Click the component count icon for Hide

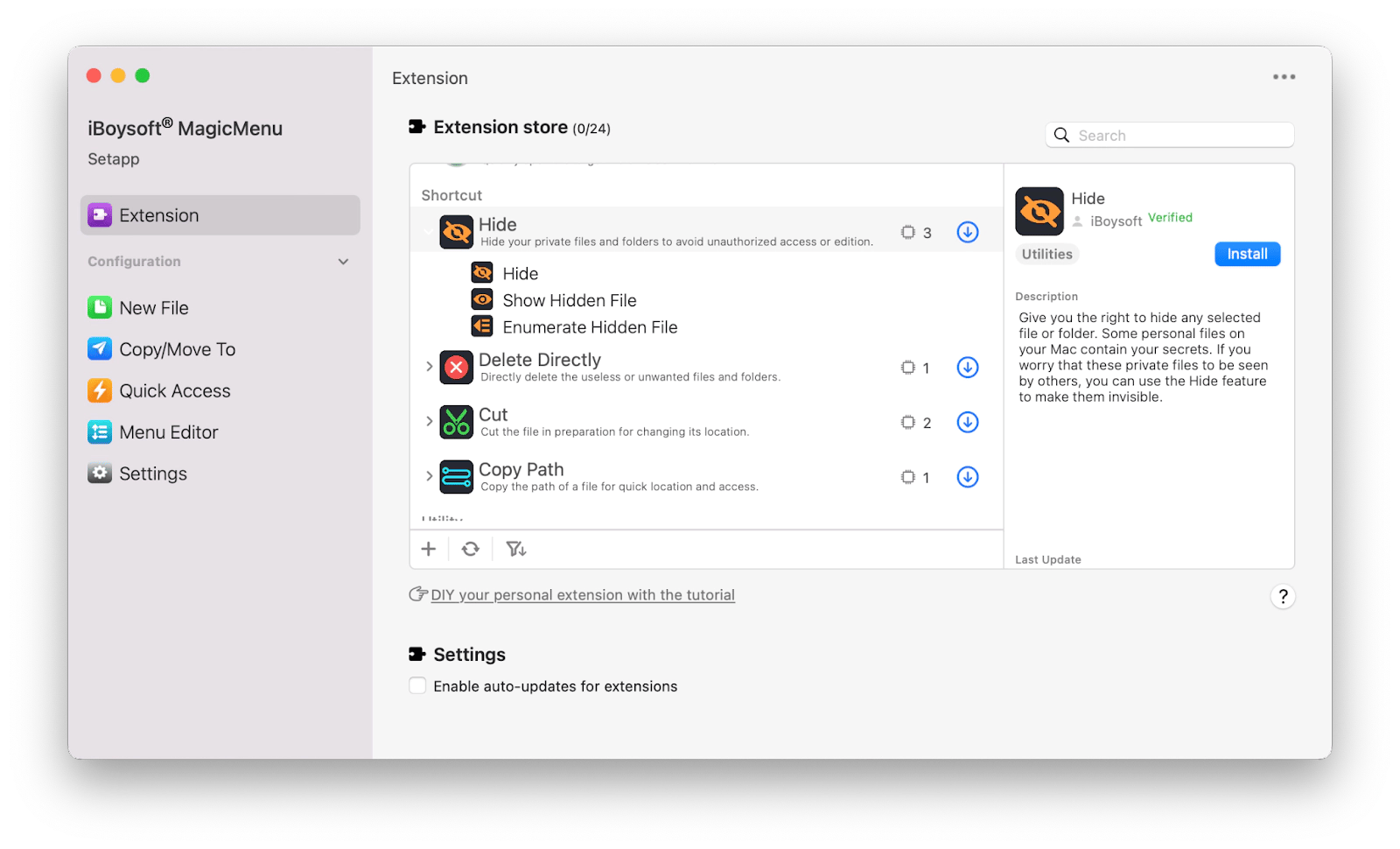click(x=908, y=232)
